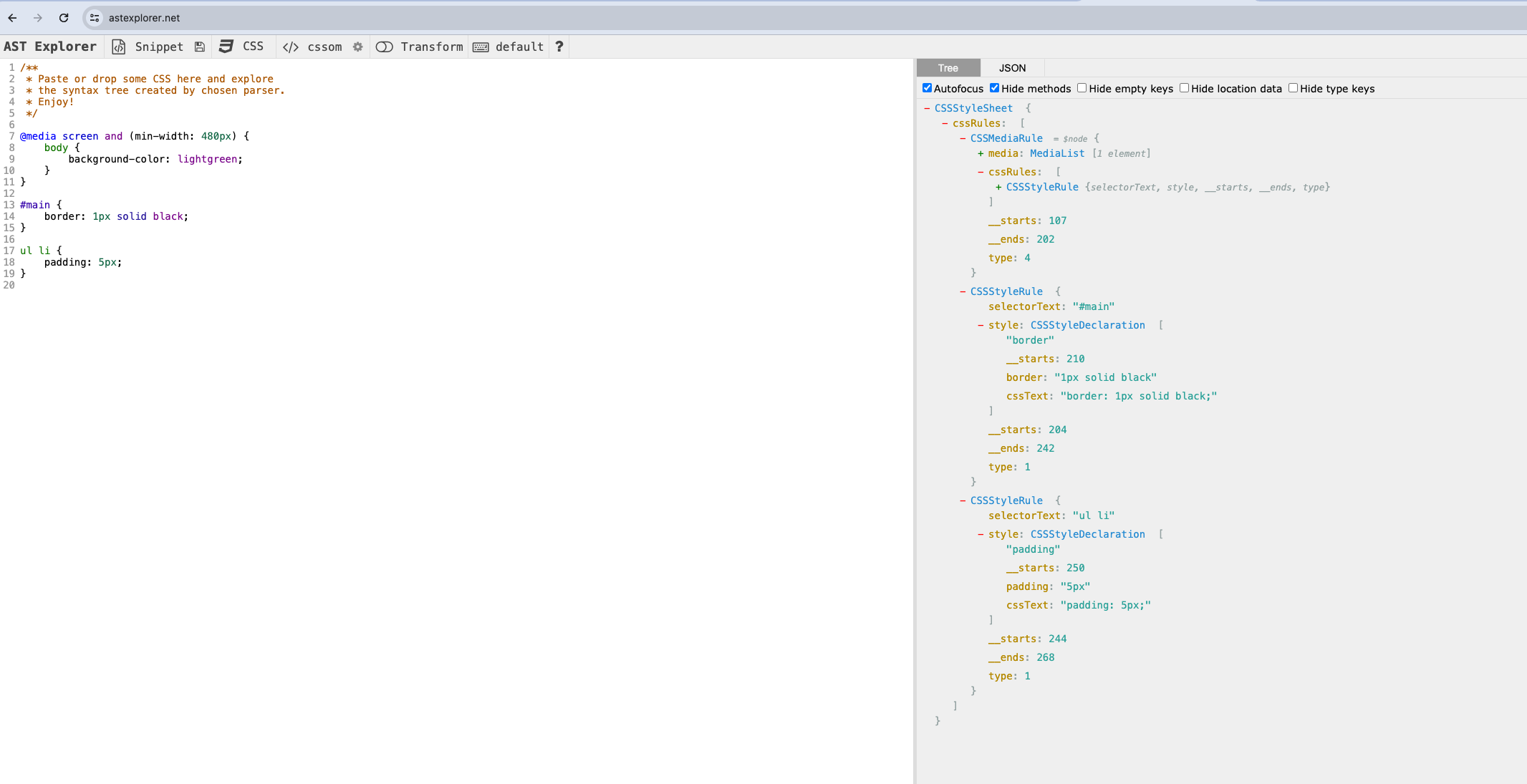Click the background-color: lightgreen line
This screenshot has height=784, width=1527.
click(x=155, y=159)
